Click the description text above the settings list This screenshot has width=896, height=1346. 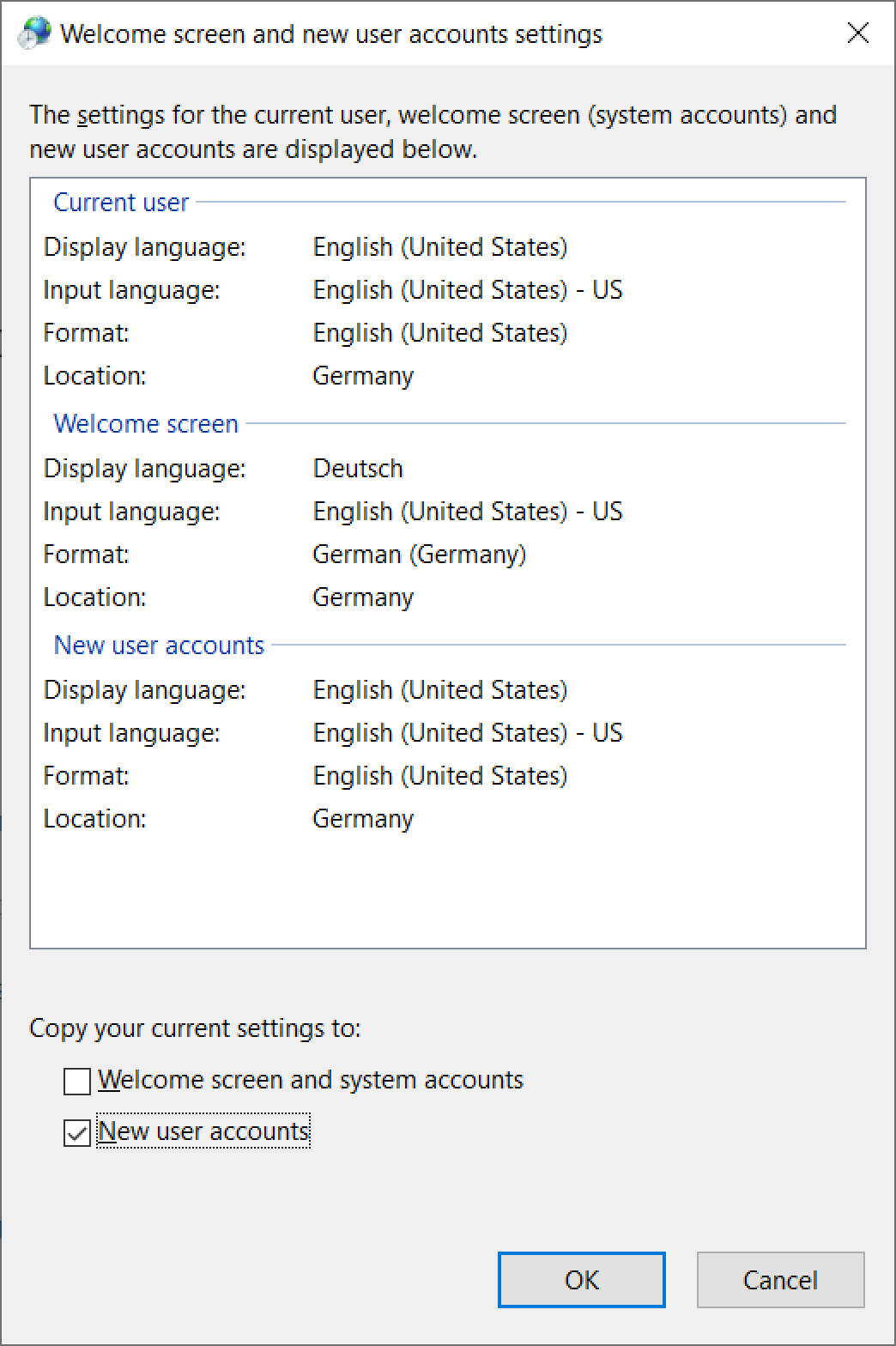click(433, 132)
